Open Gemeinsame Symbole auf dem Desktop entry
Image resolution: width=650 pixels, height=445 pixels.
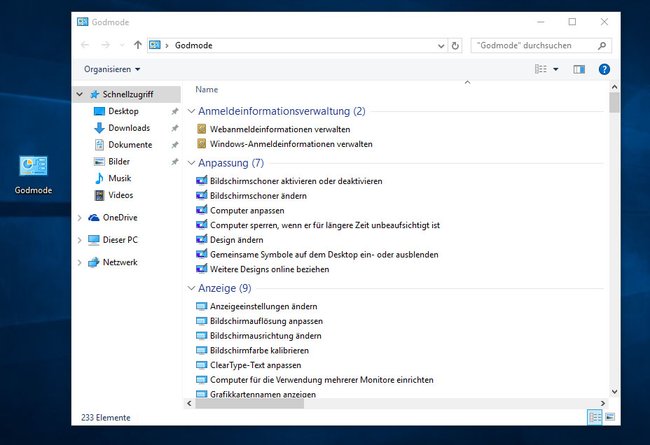(x=324, y=255)
